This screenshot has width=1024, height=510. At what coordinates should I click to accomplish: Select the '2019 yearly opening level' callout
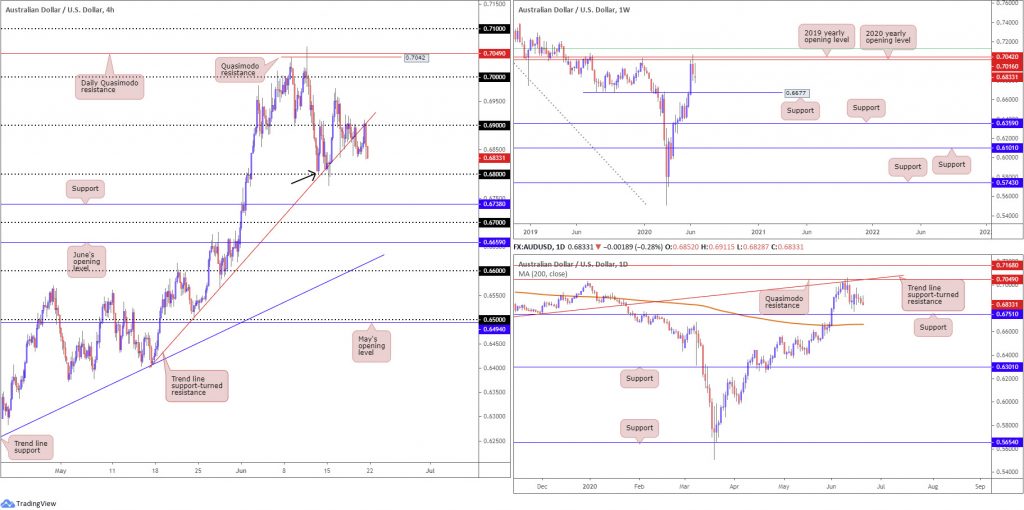pyautogui.click(x=825, y=37)
